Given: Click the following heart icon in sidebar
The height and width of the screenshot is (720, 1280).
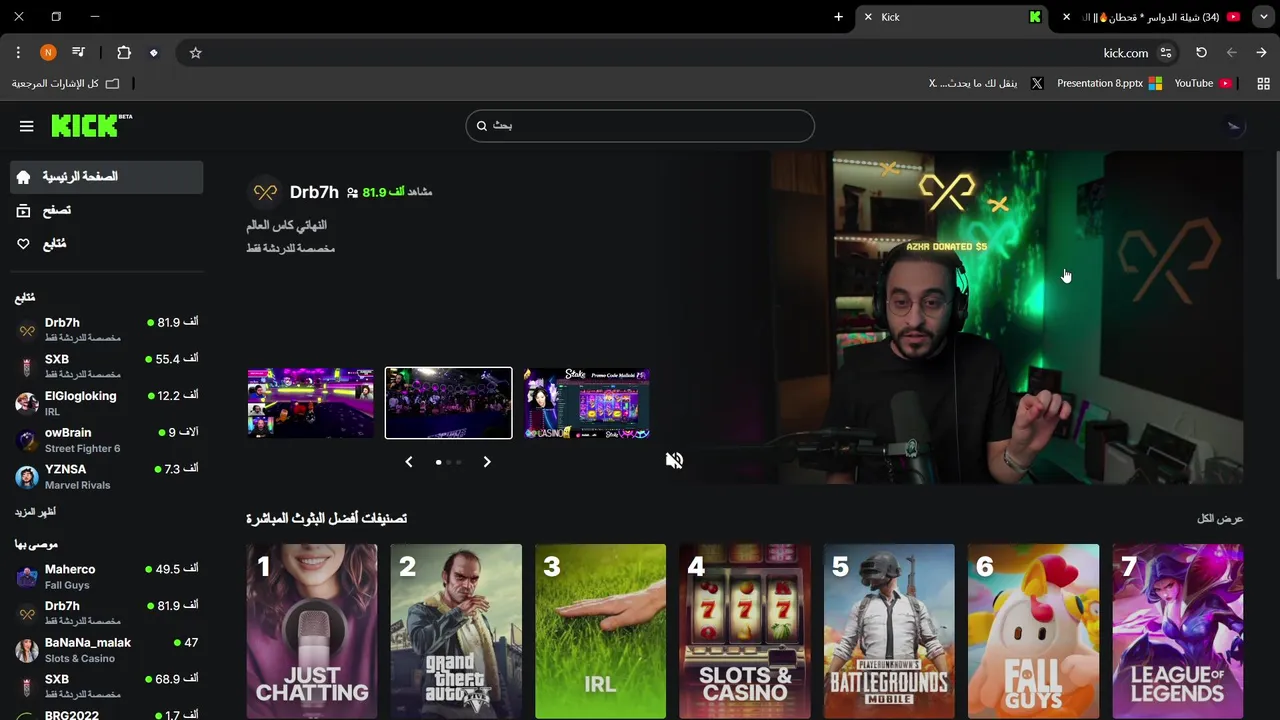Looking at the screenshot, I should click(24, 244).
